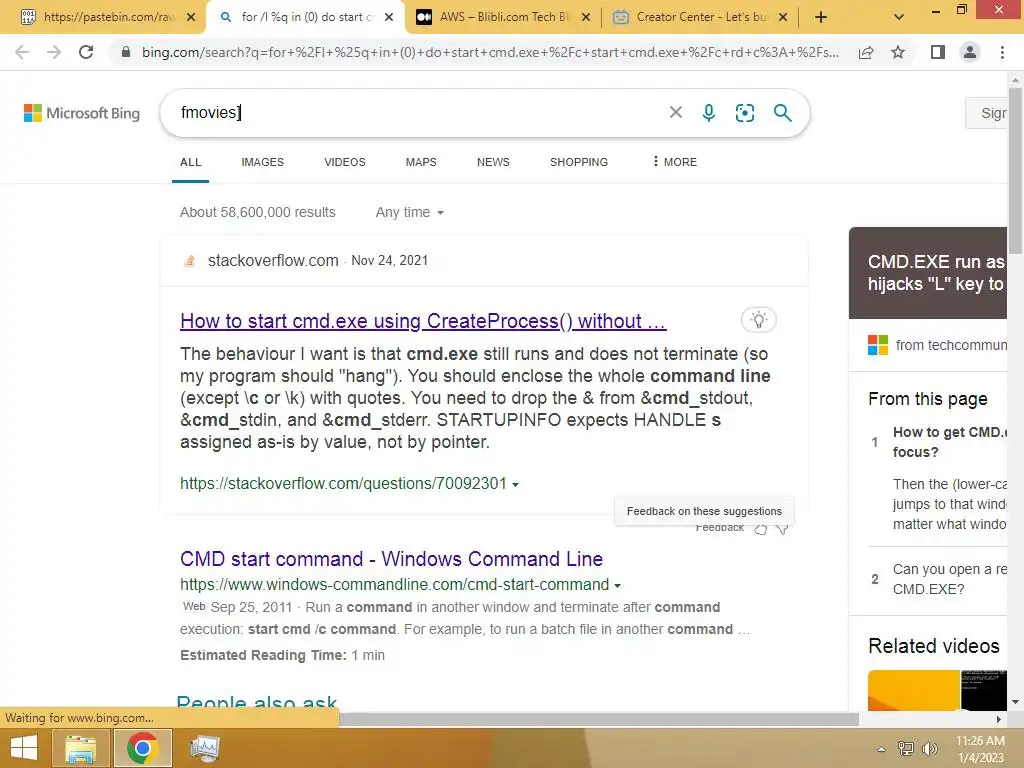Close the pastebin.com tab
Image resolution: width=1024 pixels, height=768 pixels.
(x=191, y=17)
